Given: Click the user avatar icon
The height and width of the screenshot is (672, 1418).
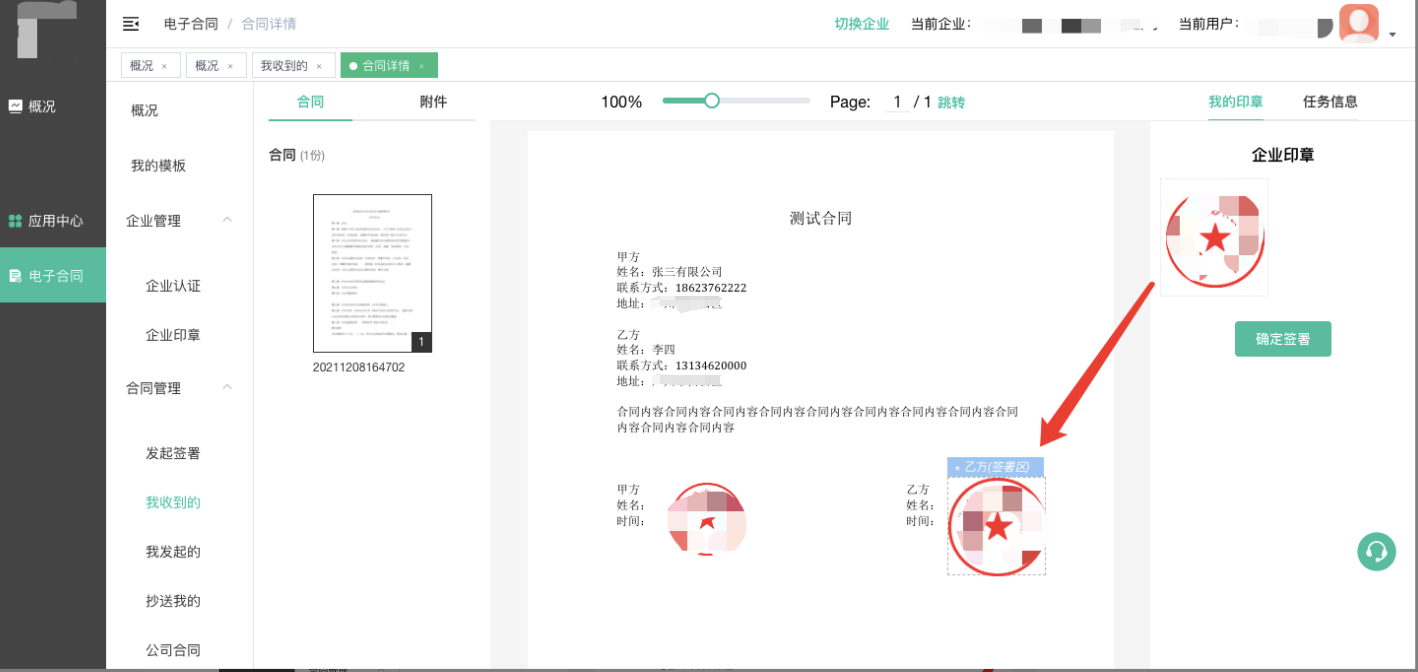Looking at the screenshot, I should pos(1358,24).
